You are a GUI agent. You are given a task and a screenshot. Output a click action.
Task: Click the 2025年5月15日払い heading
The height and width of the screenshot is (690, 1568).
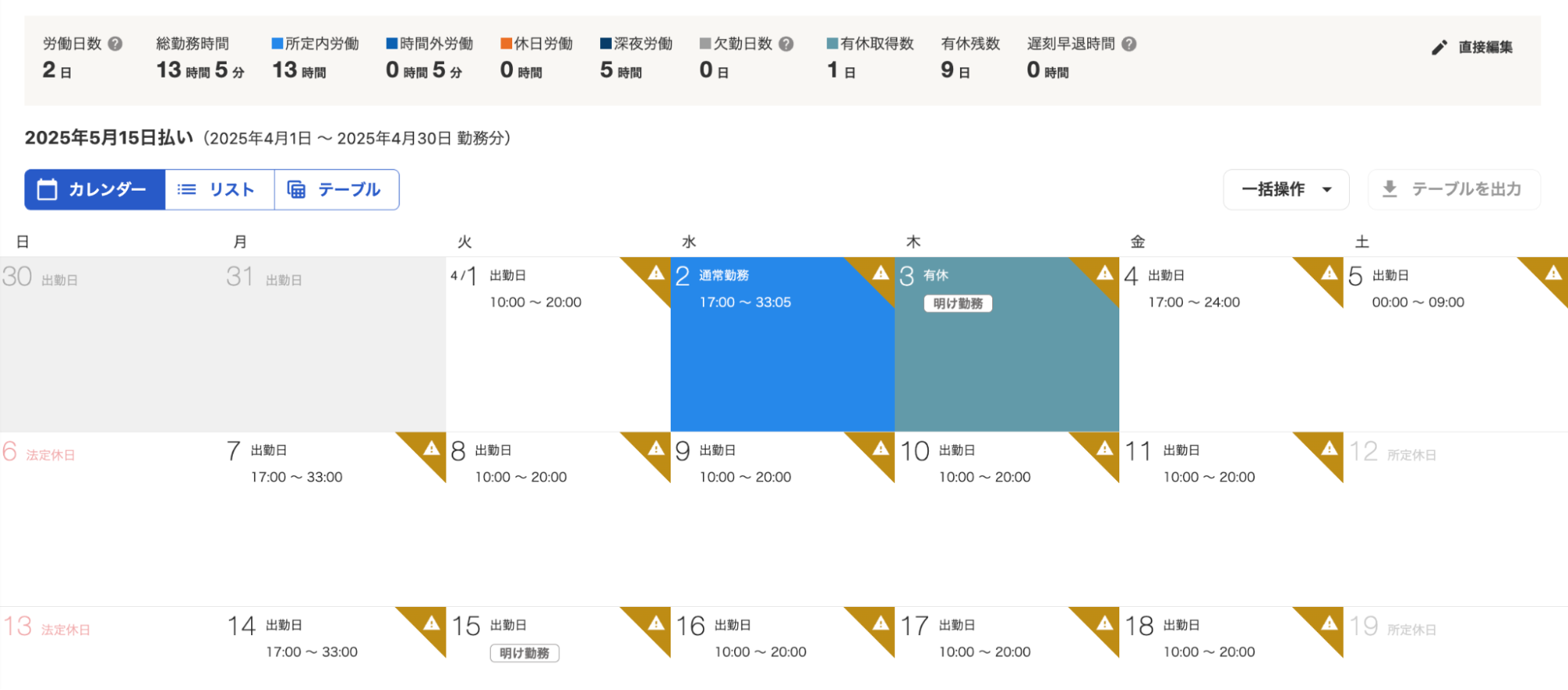click(109, 138)
